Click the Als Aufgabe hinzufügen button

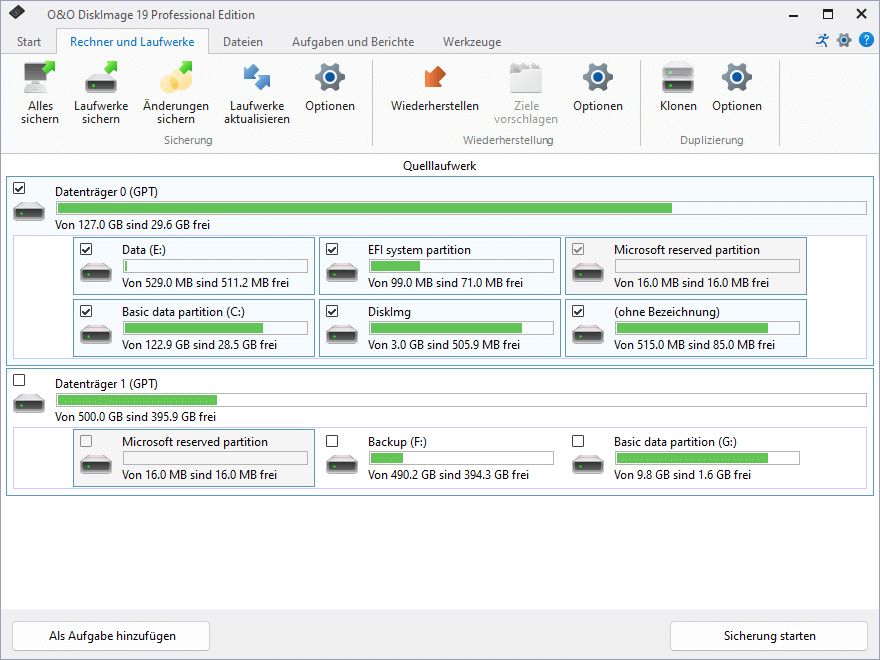coord(111,636)
